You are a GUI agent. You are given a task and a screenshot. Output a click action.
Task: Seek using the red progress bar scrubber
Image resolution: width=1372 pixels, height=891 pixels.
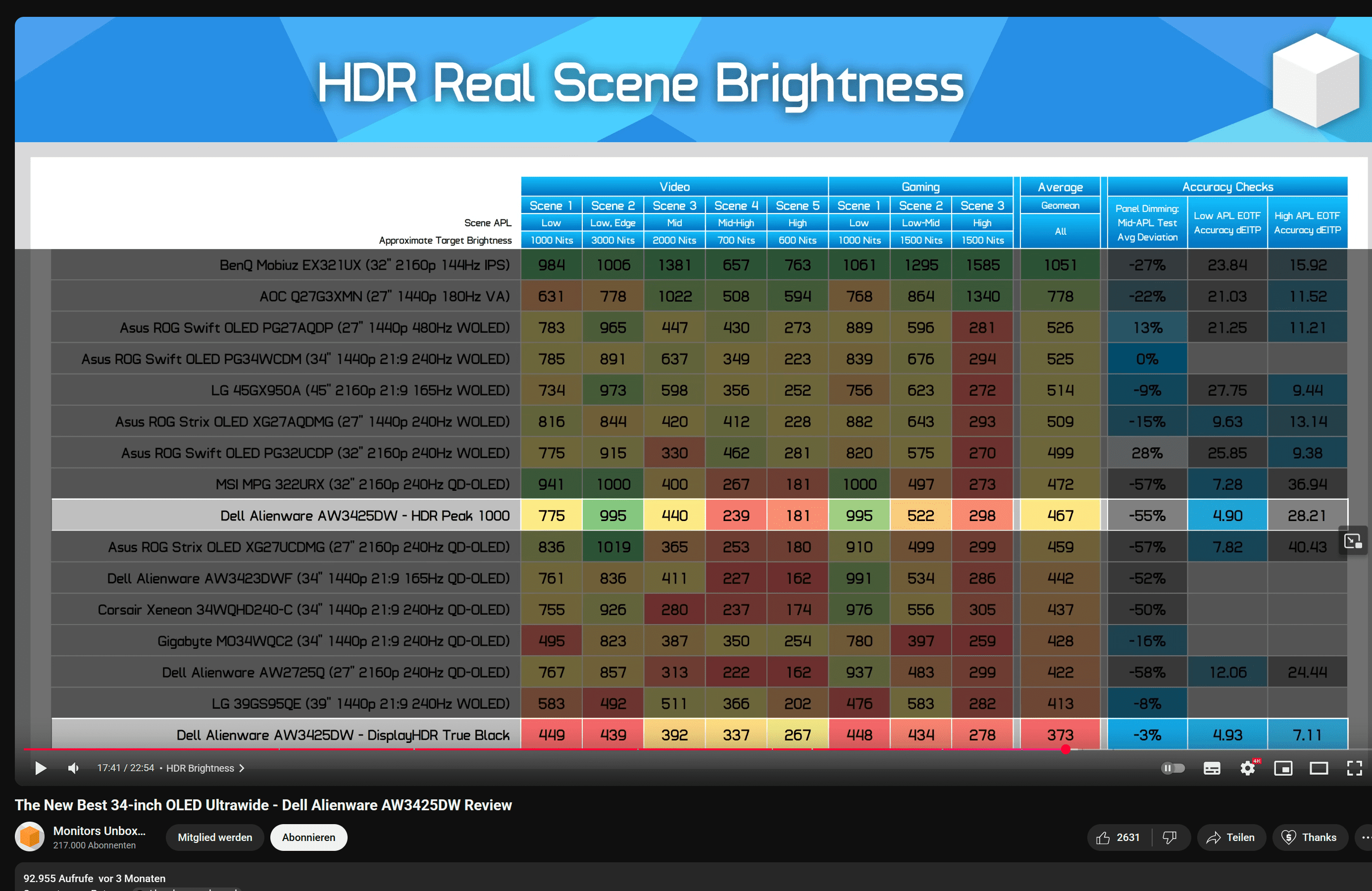1066,749
